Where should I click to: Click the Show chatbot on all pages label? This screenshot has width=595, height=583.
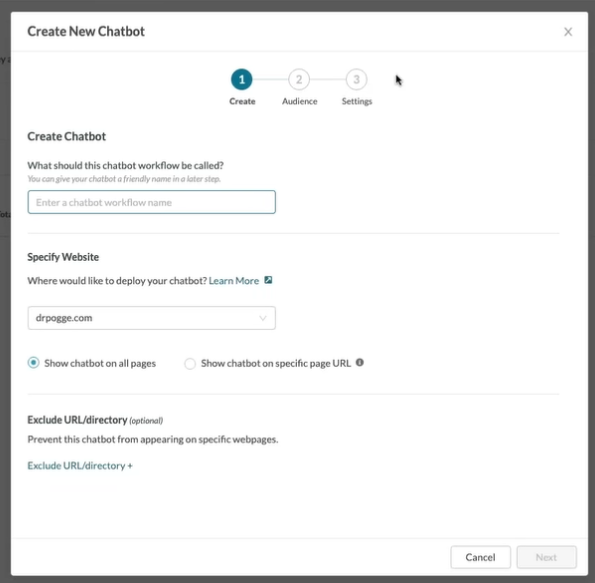pyautogui.click(x=100, y=363)
